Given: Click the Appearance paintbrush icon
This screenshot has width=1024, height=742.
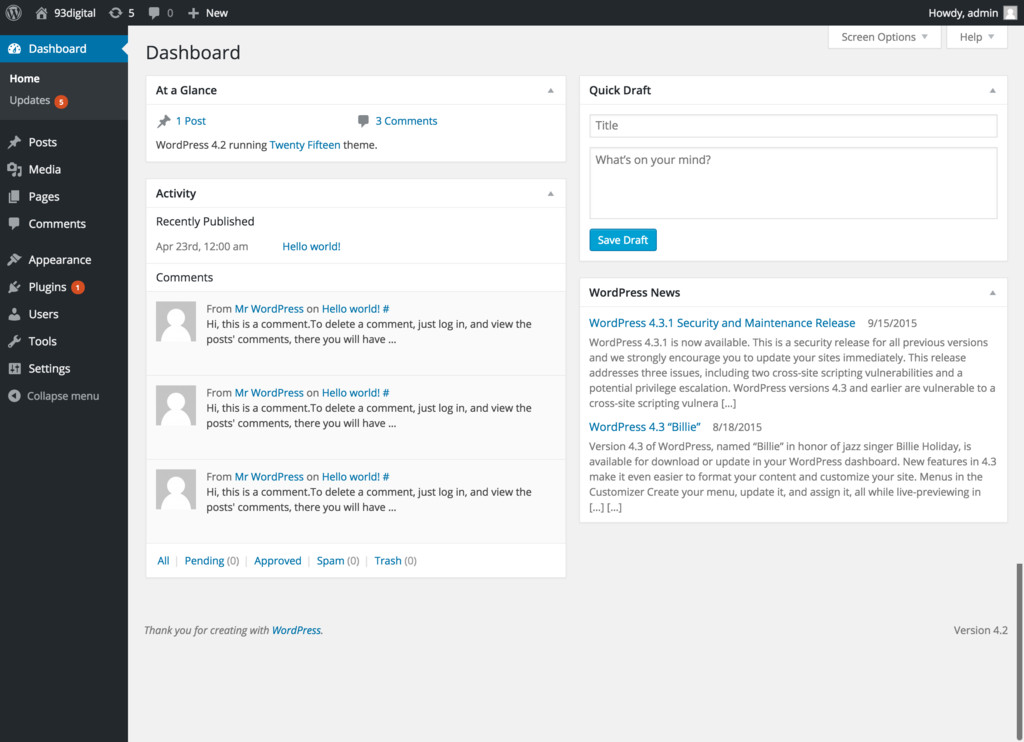Looking at the screenshot, I should pos(14,260).
